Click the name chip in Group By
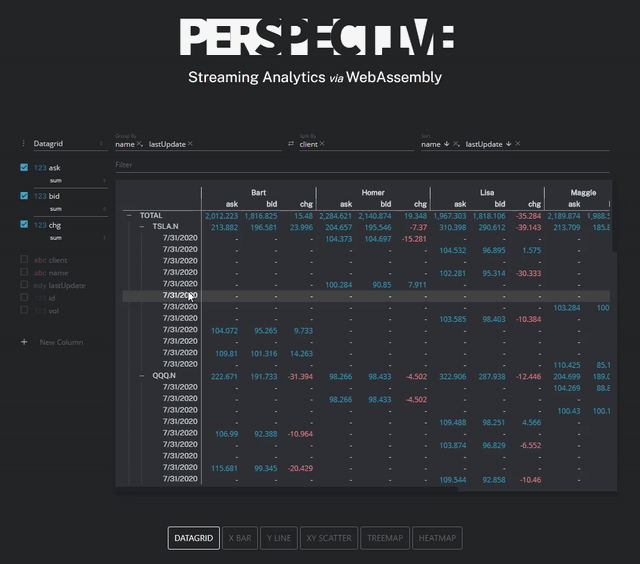This screenshot has height=564, width=640. pyautogui.click(x=124, y=144)
